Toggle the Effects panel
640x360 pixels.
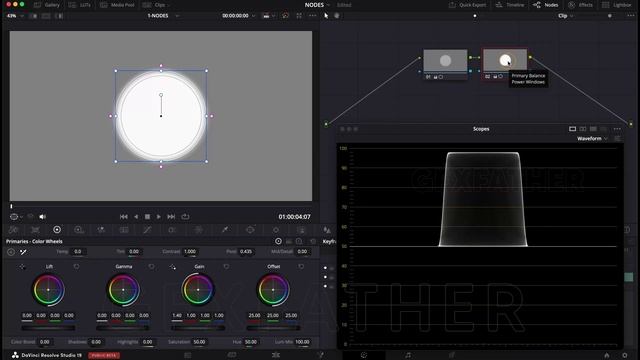580,5
